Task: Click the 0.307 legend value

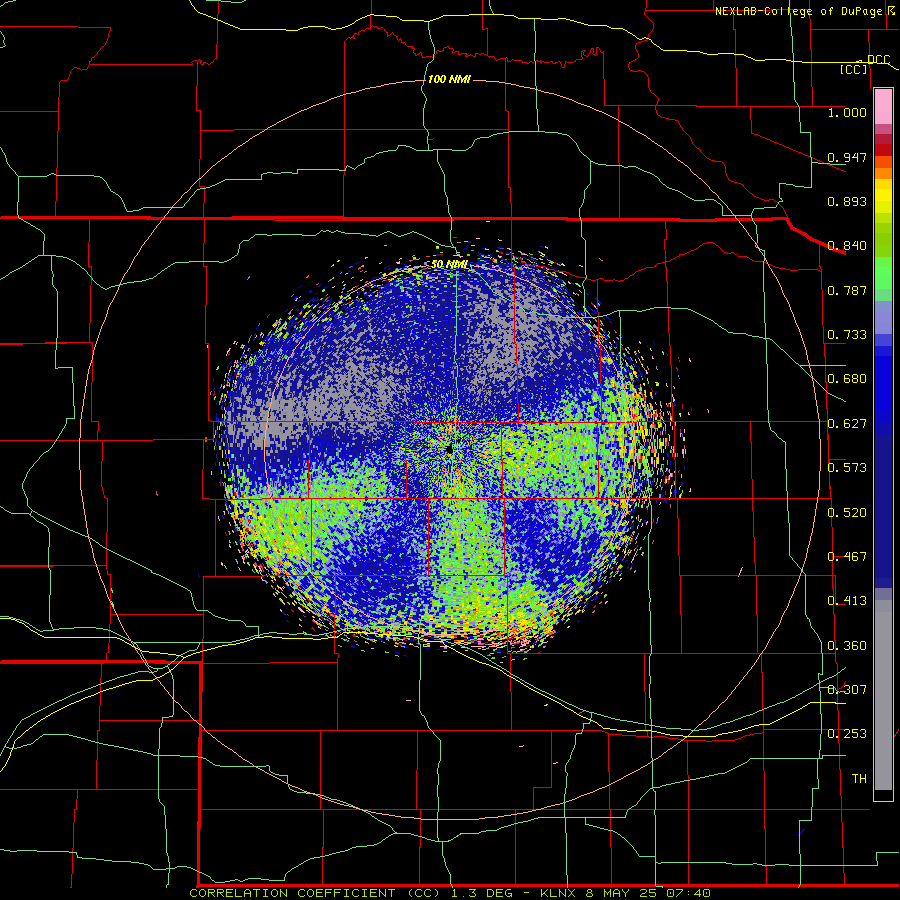Action: tap(847, 690)
